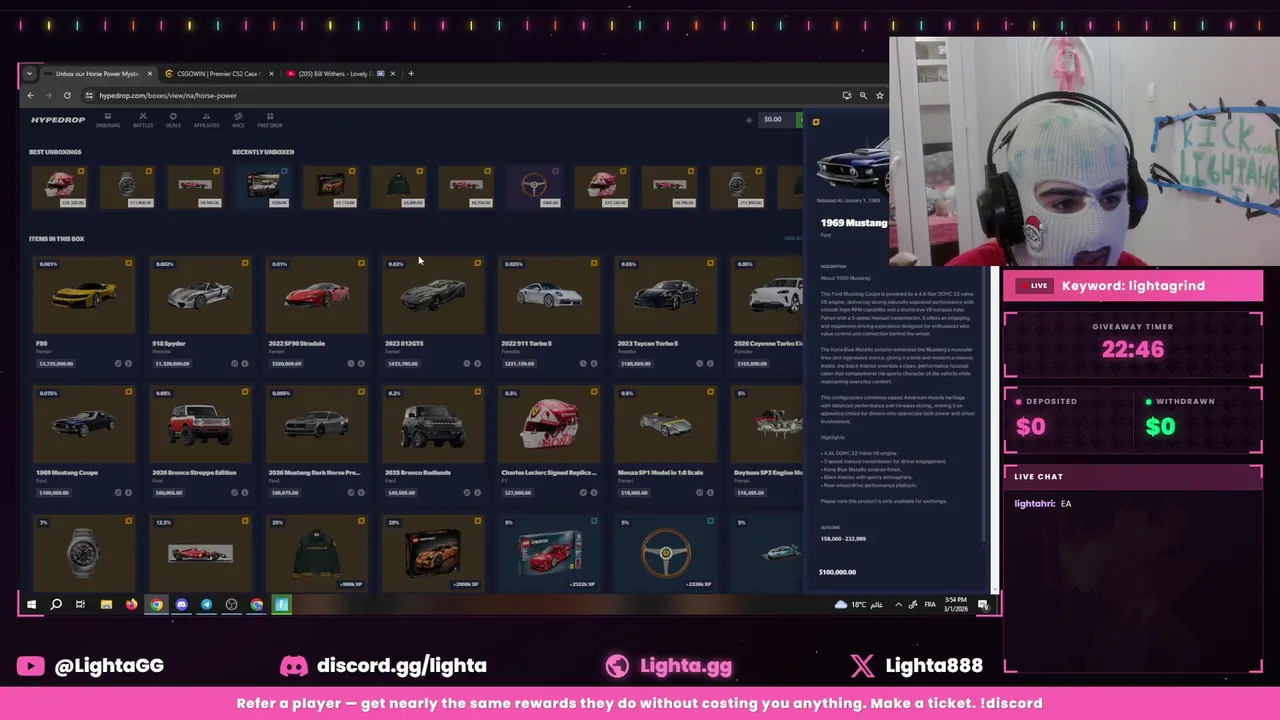Reload the hypedrop page
Viewport: 1280px width, 720px height.
point(67,95)
